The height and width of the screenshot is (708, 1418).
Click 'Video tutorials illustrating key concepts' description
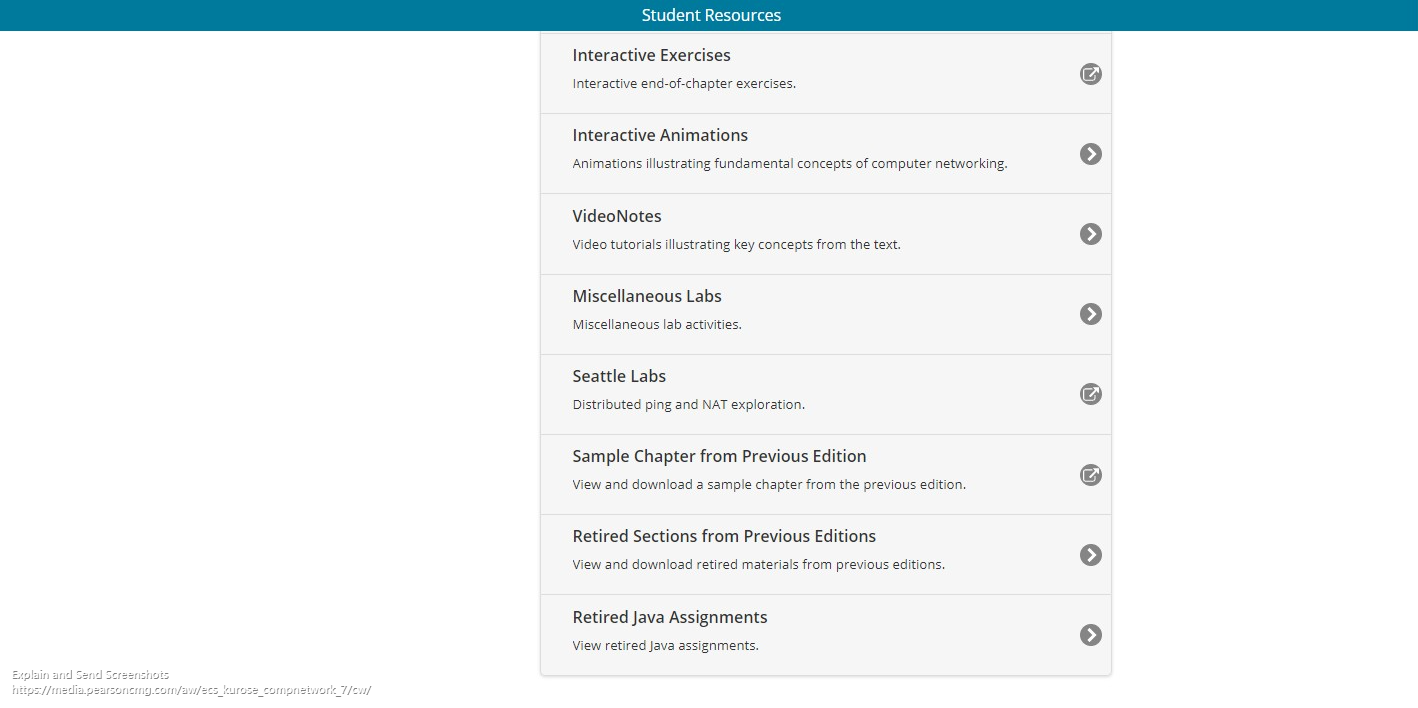pos(736,244)
